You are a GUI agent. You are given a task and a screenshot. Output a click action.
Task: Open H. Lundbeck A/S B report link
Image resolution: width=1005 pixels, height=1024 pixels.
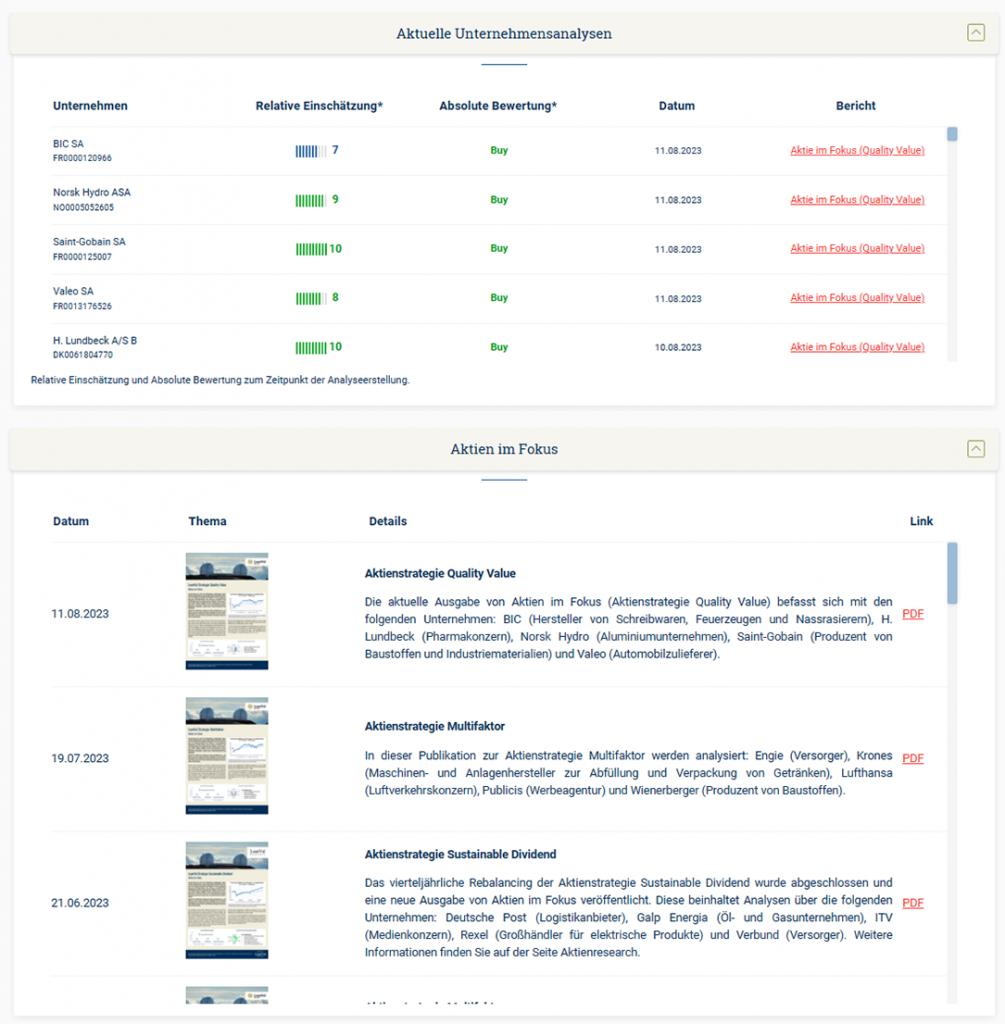click(857, 347)
